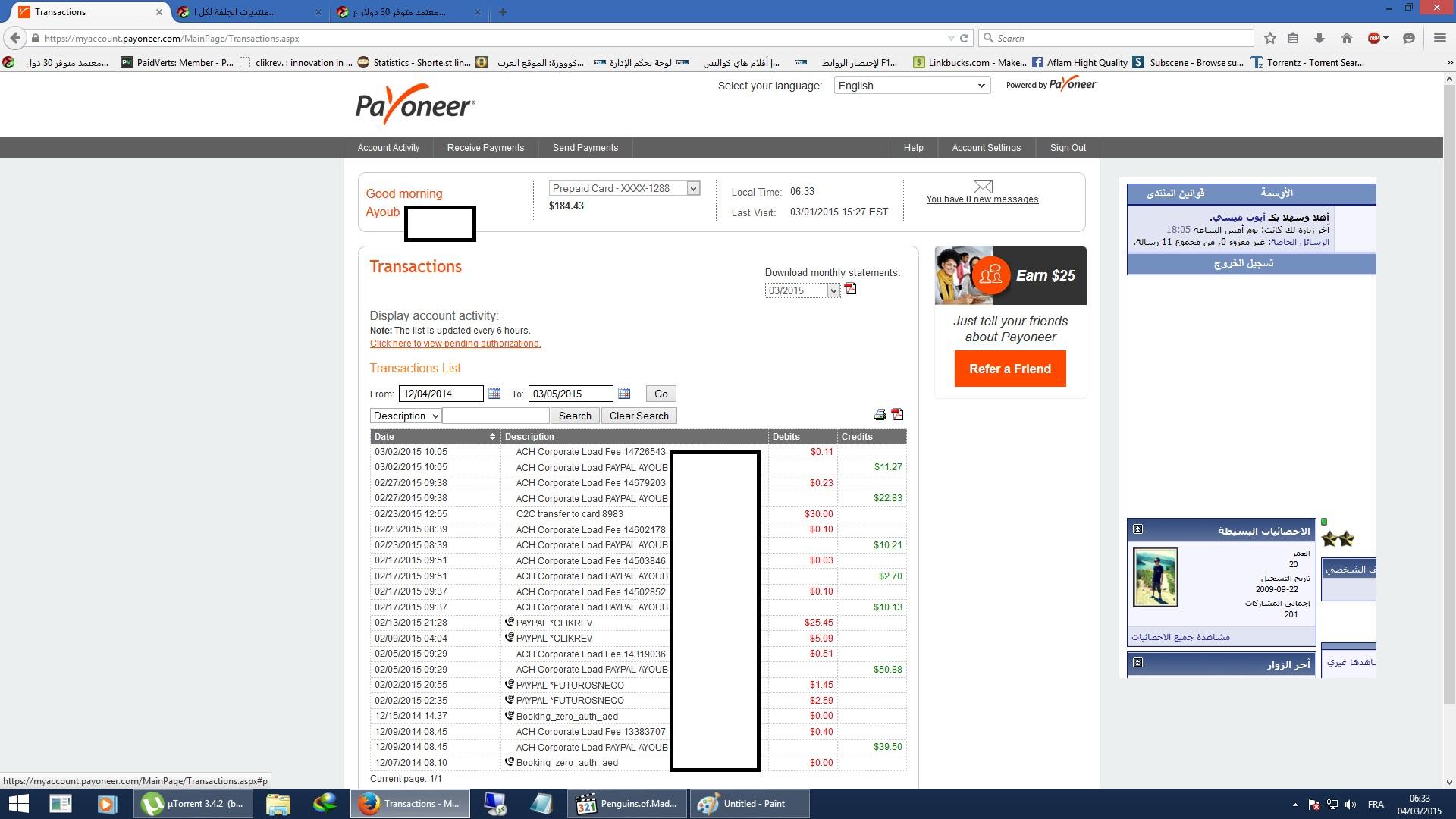Open the Receive Payments menu
Viewport: 1456px width, 819px height.
[485, 148]
